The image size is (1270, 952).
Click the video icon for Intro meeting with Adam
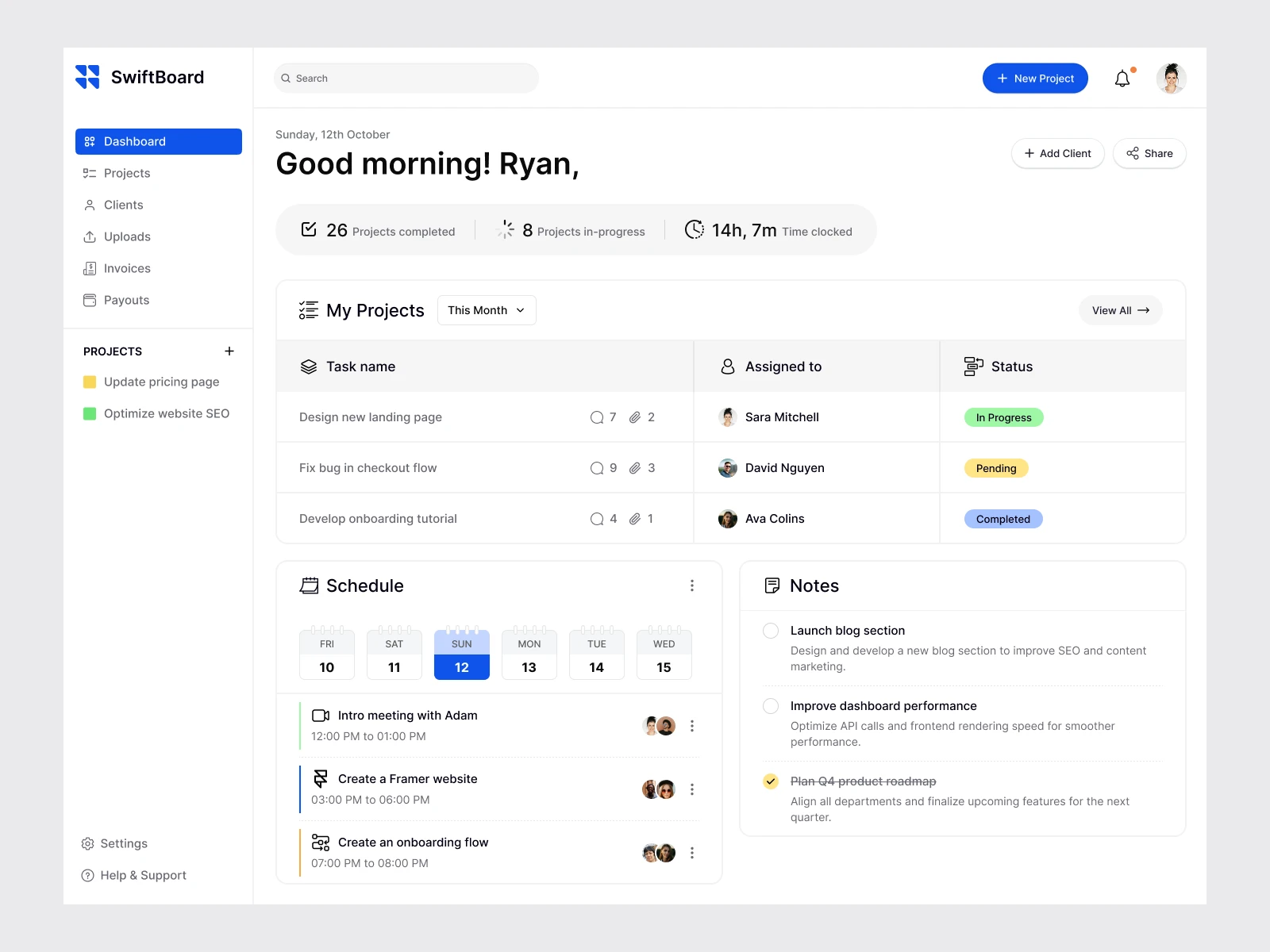pyautogui.click(x=321, y=716)
